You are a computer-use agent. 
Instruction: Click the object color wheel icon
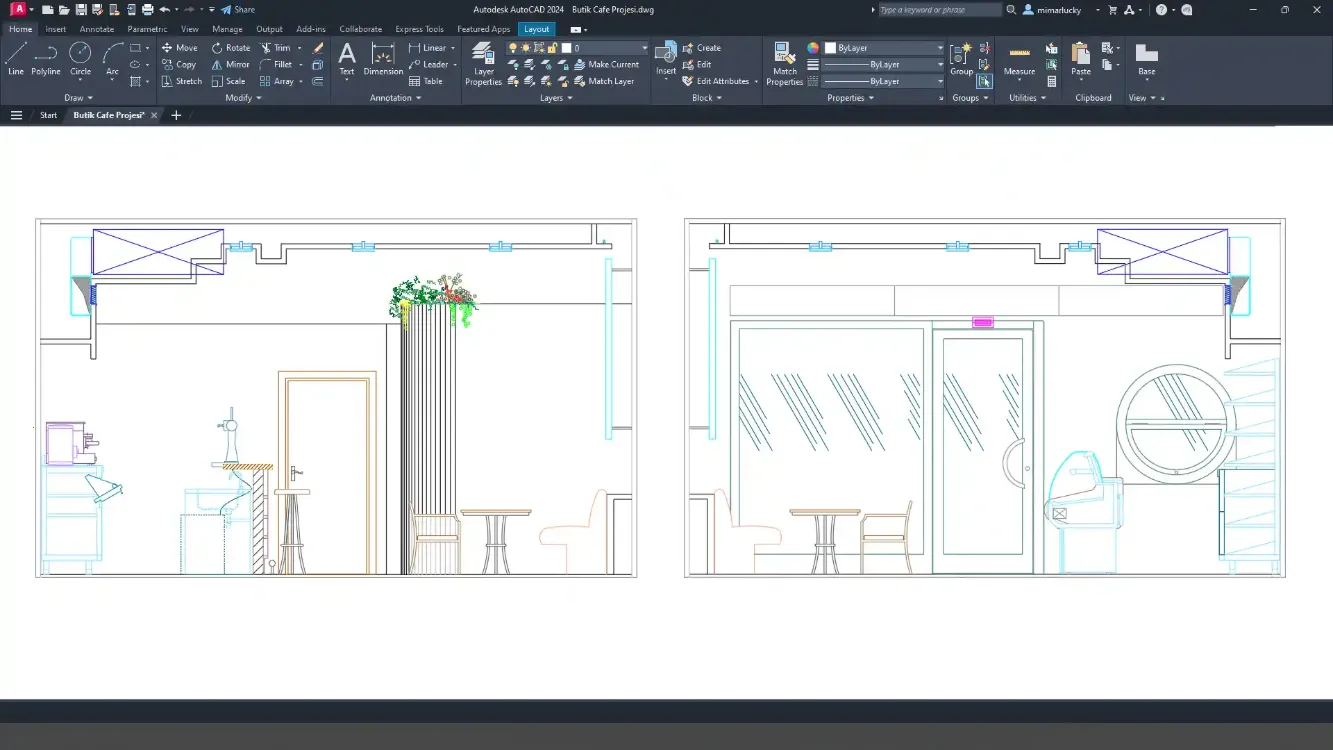pos(813,48)
